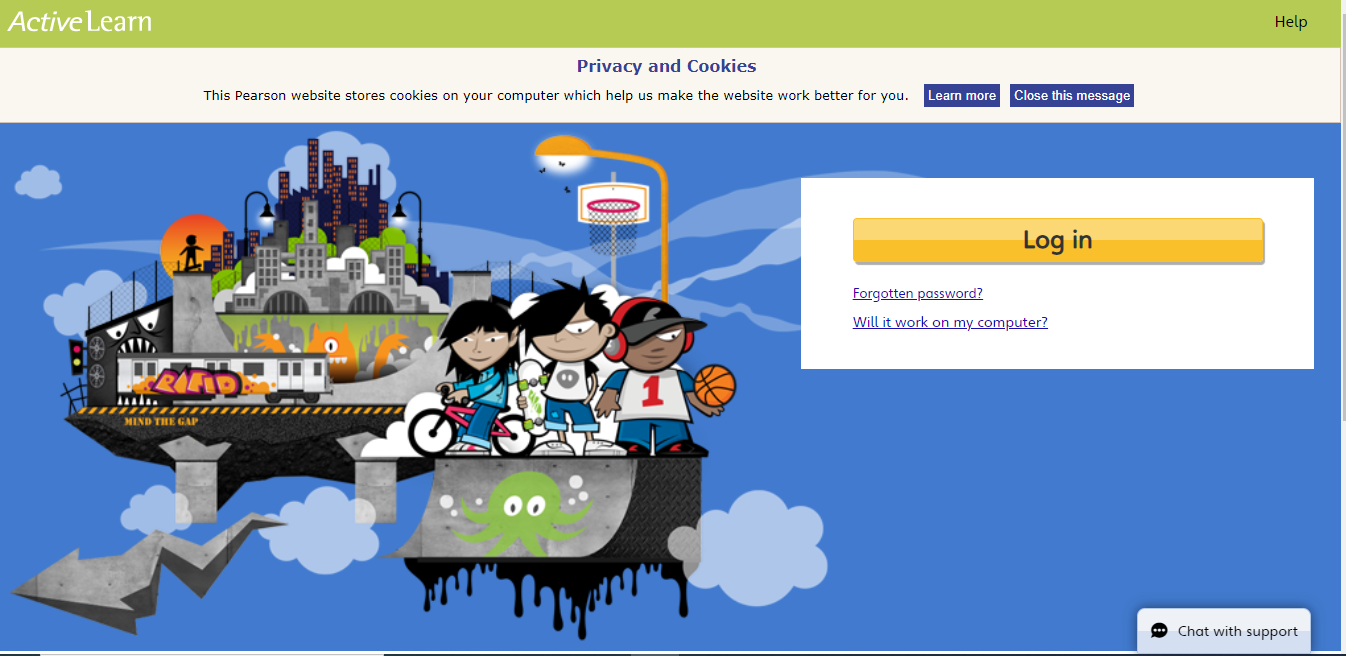Open the Help menu item
Screen dimensions: 1346x656
pyautogui.click(x=1290, y=22)
